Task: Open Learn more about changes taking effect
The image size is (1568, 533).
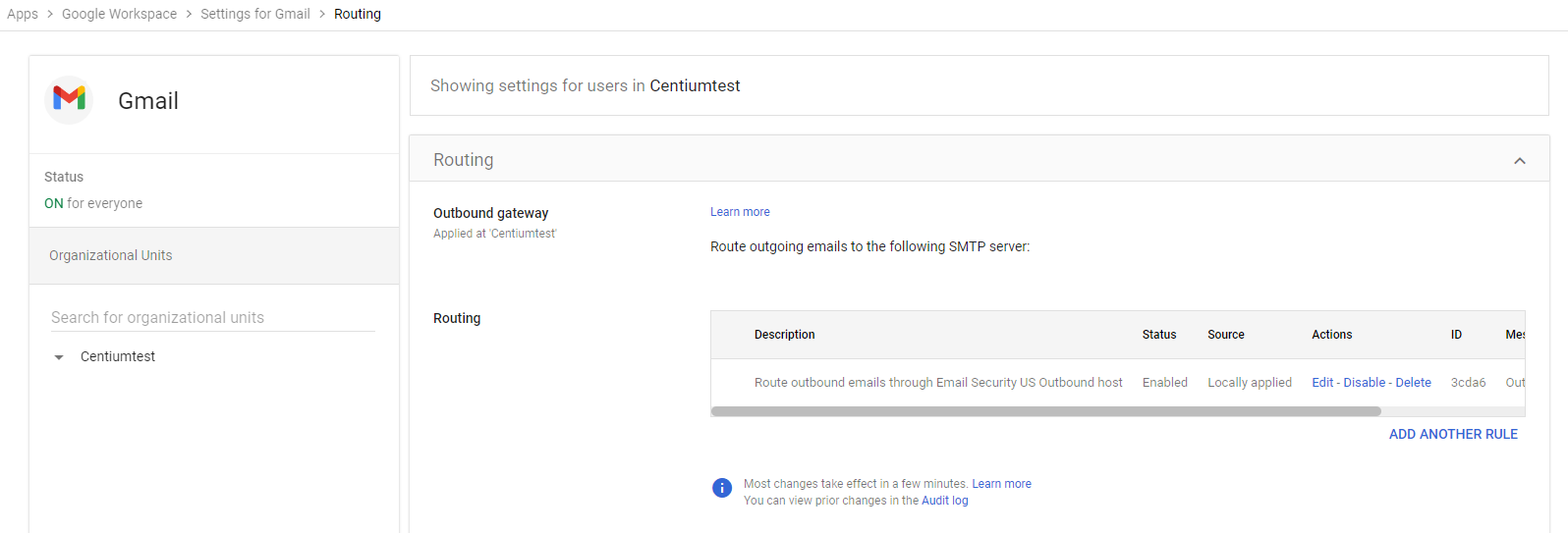Action: click(1001, 484)
